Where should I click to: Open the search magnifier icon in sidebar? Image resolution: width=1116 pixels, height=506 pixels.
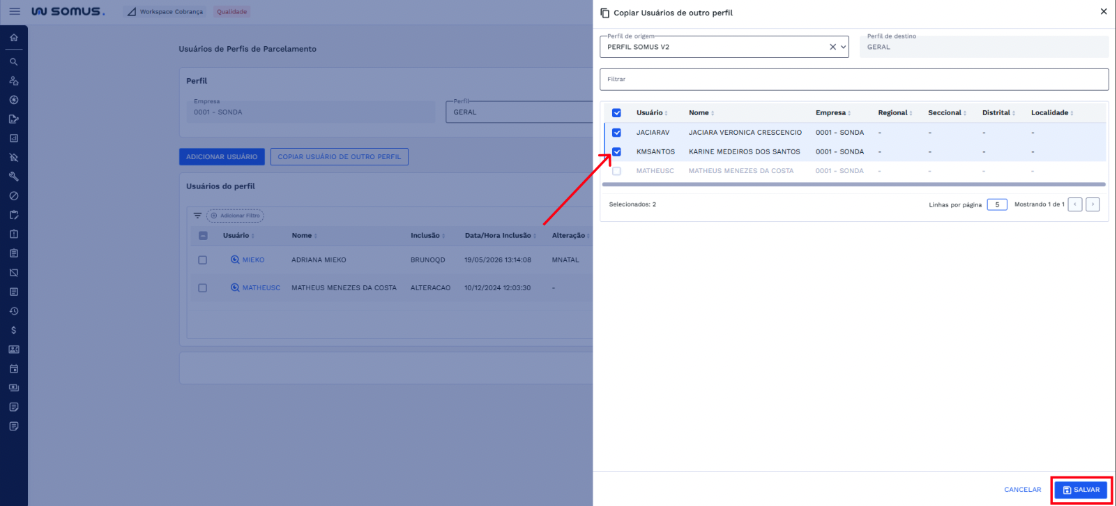(14, 62)
